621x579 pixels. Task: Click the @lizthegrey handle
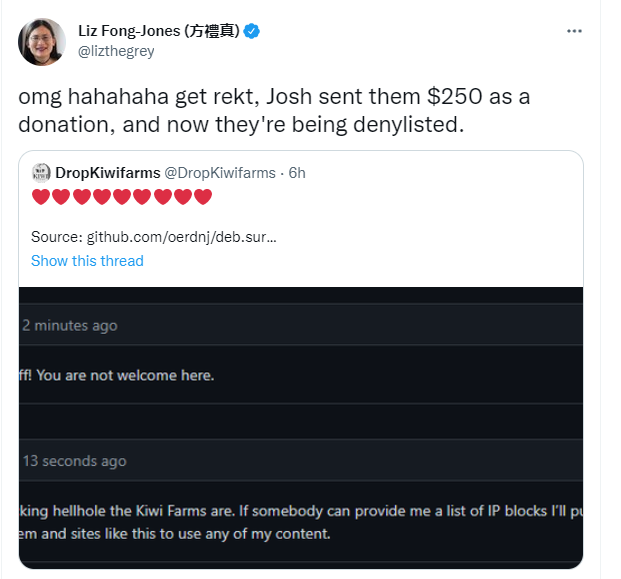(x=116, y=51)
